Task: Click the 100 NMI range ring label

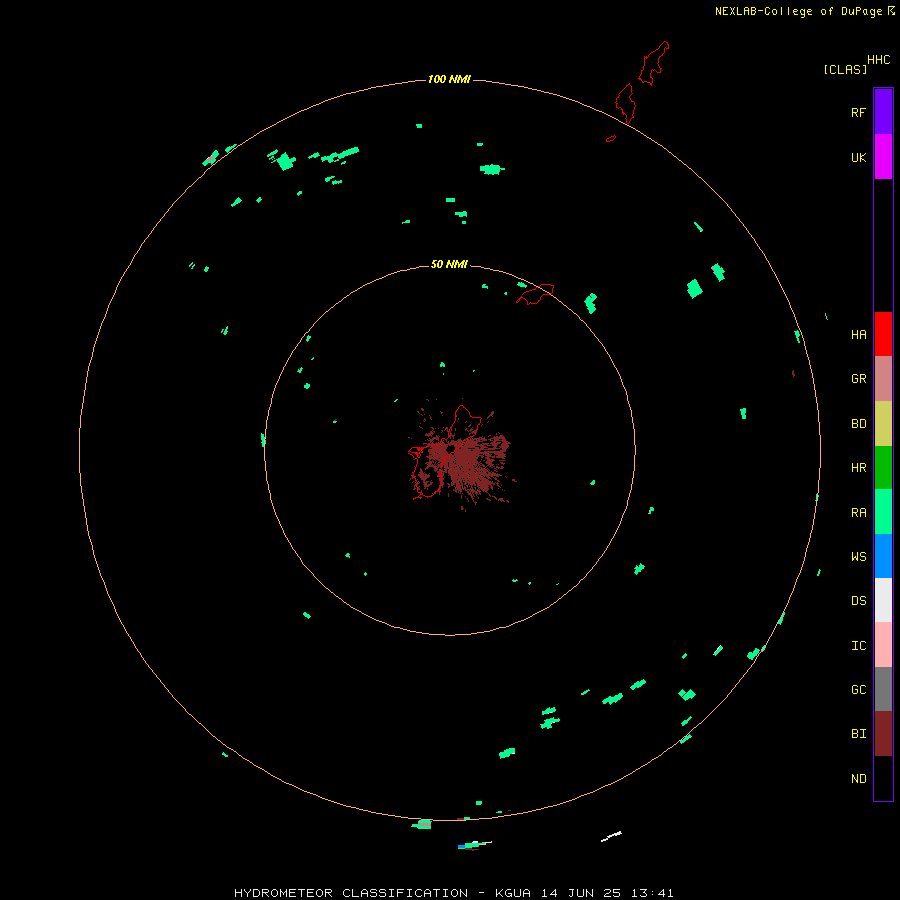Action: click(x=449, y=79)
